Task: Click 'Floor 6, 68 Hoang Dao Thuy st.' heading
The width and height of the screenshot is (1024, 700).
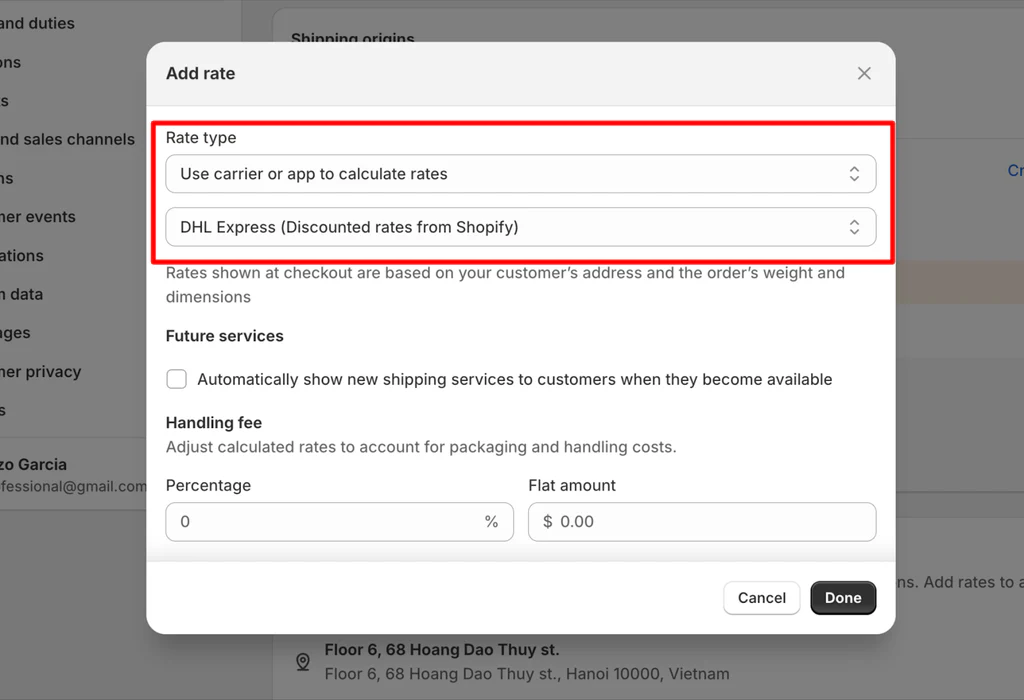Action: (442, 650)
